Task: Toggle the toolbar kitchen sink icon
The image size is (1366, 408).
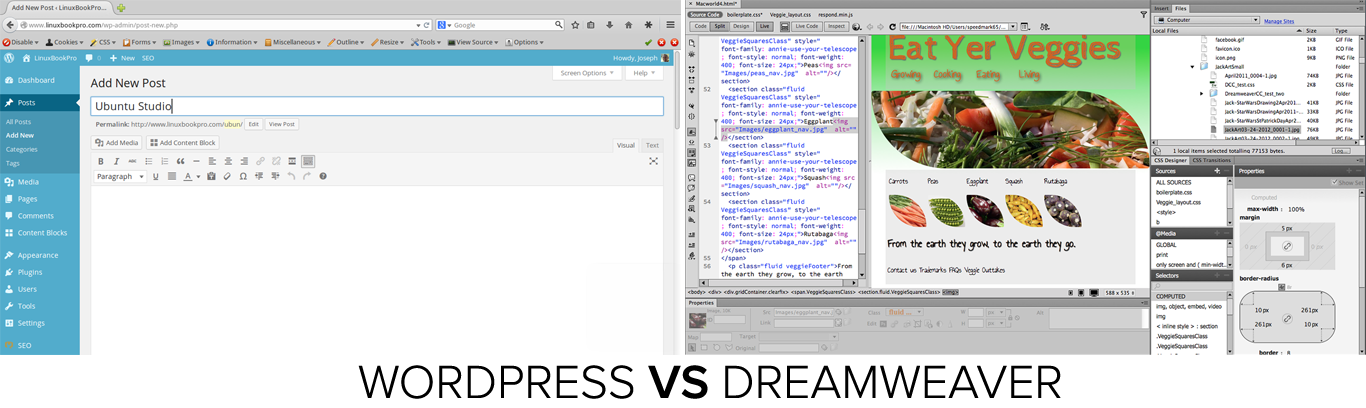Action: click(x=308, y=161)
